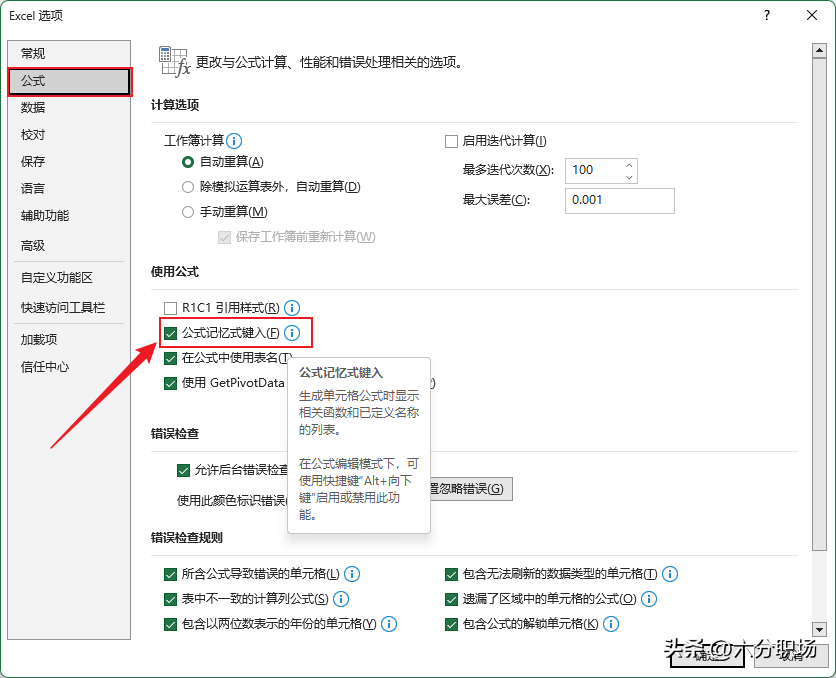Viewport: 836px width, 678px height.
Task: Open the 数据 options category
Action: (x=69, y=108)
